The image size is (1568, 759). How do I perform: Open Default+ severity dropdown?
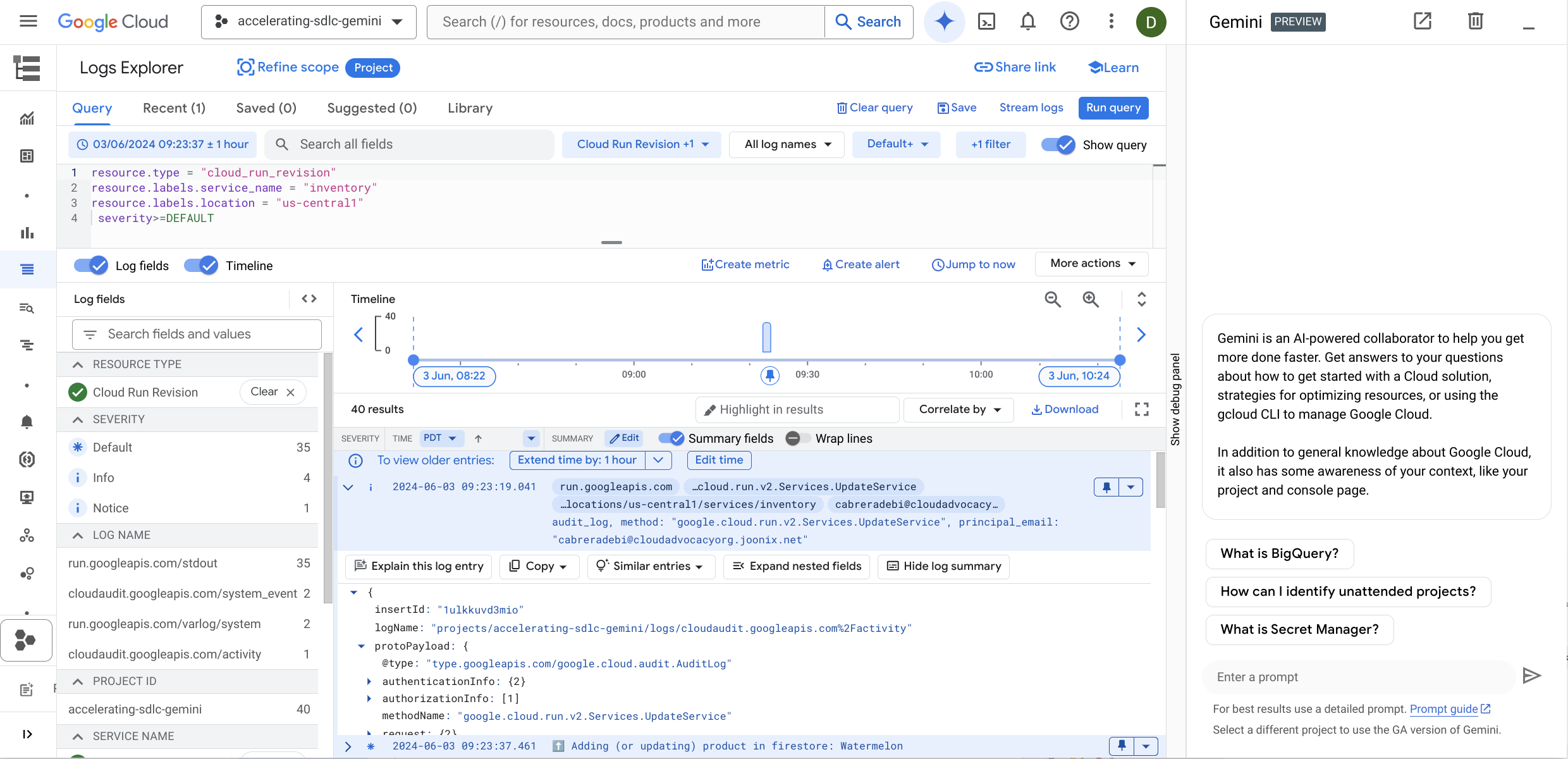click(x=897, y=145)
